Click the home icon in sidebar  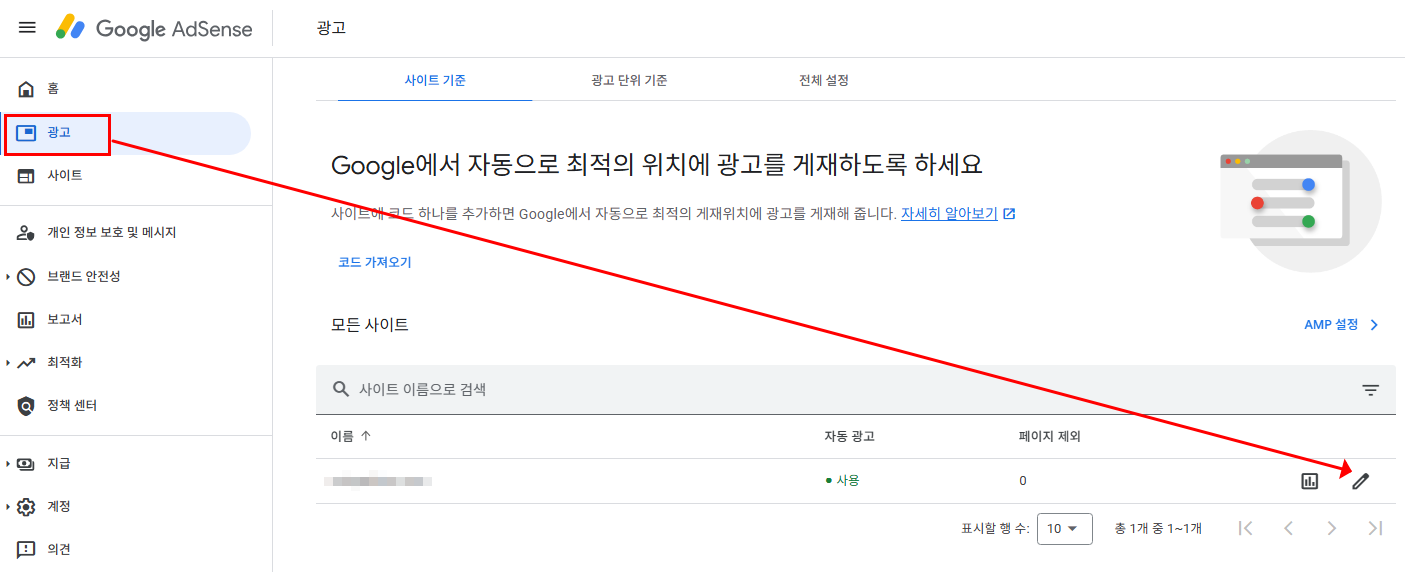(27, 89)
